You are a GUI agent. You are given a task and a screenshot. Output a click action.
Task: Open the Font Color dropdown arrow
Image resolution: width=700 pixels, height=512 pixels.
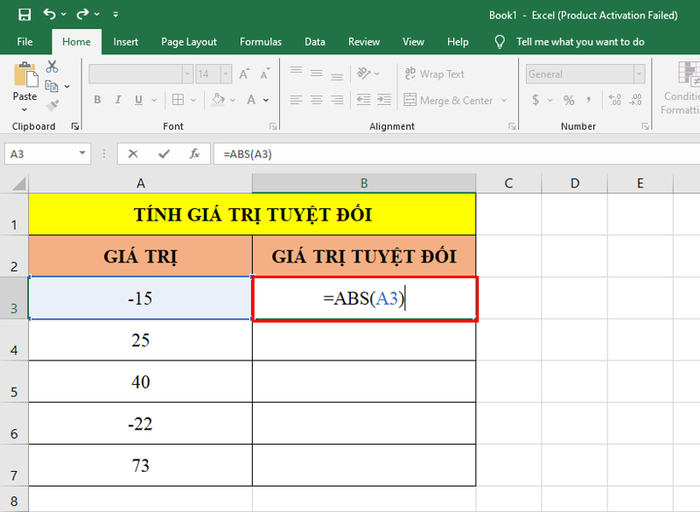point(266,100)
